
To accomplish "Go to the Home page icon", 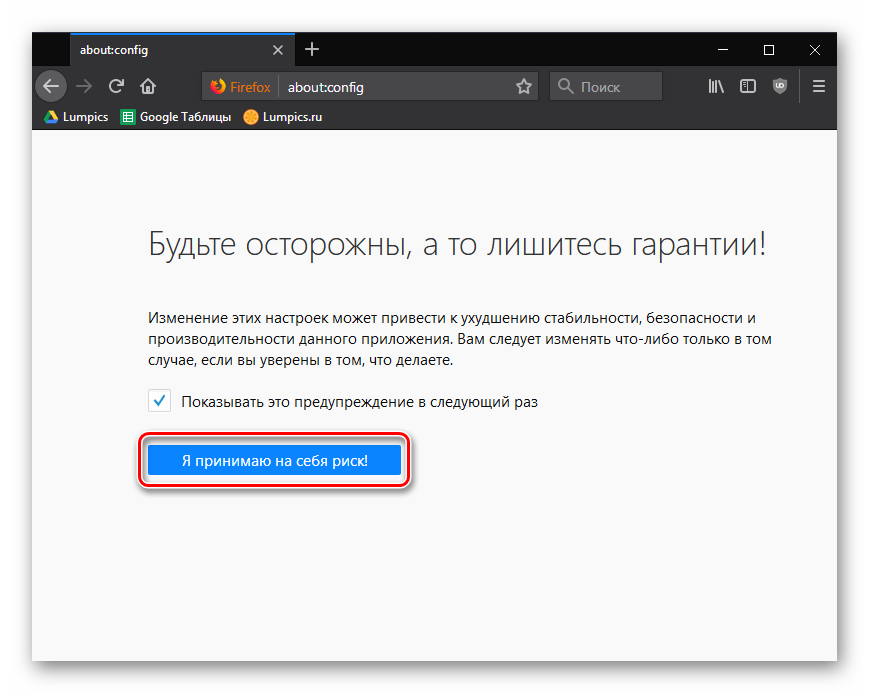I will point(148,86).
